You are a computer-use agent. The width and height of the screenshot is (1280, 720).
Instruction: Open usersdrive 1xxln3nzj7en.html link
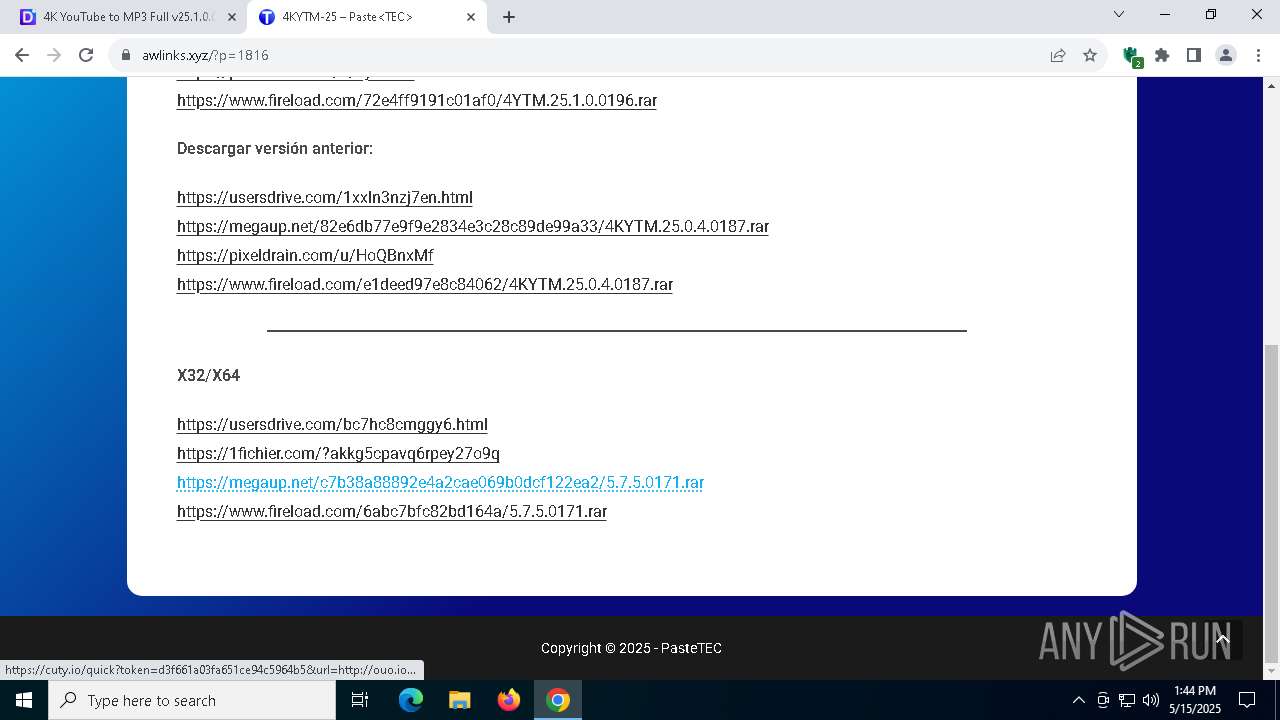tap(325, 197)
